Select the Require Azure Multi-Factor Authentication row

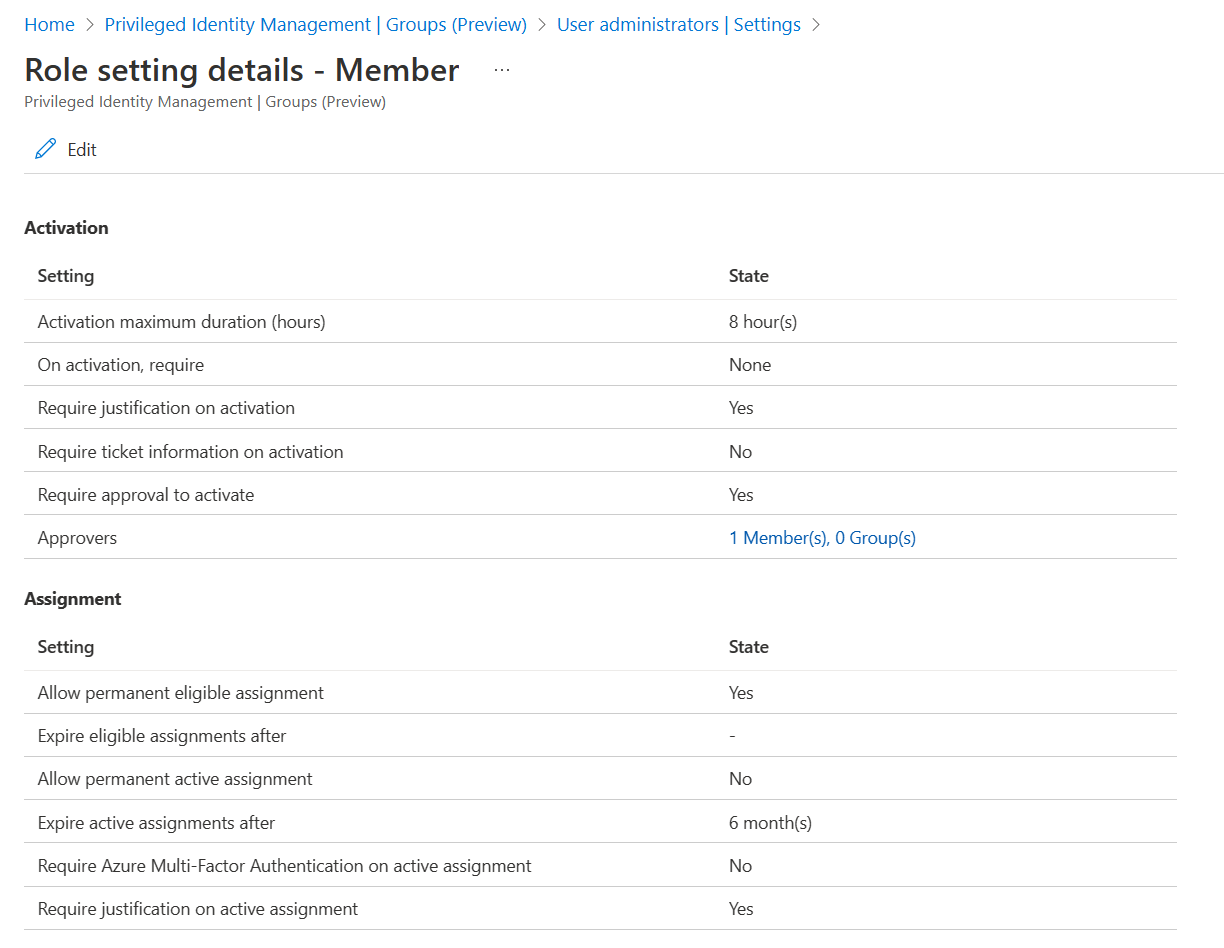(x=284, y=866)
